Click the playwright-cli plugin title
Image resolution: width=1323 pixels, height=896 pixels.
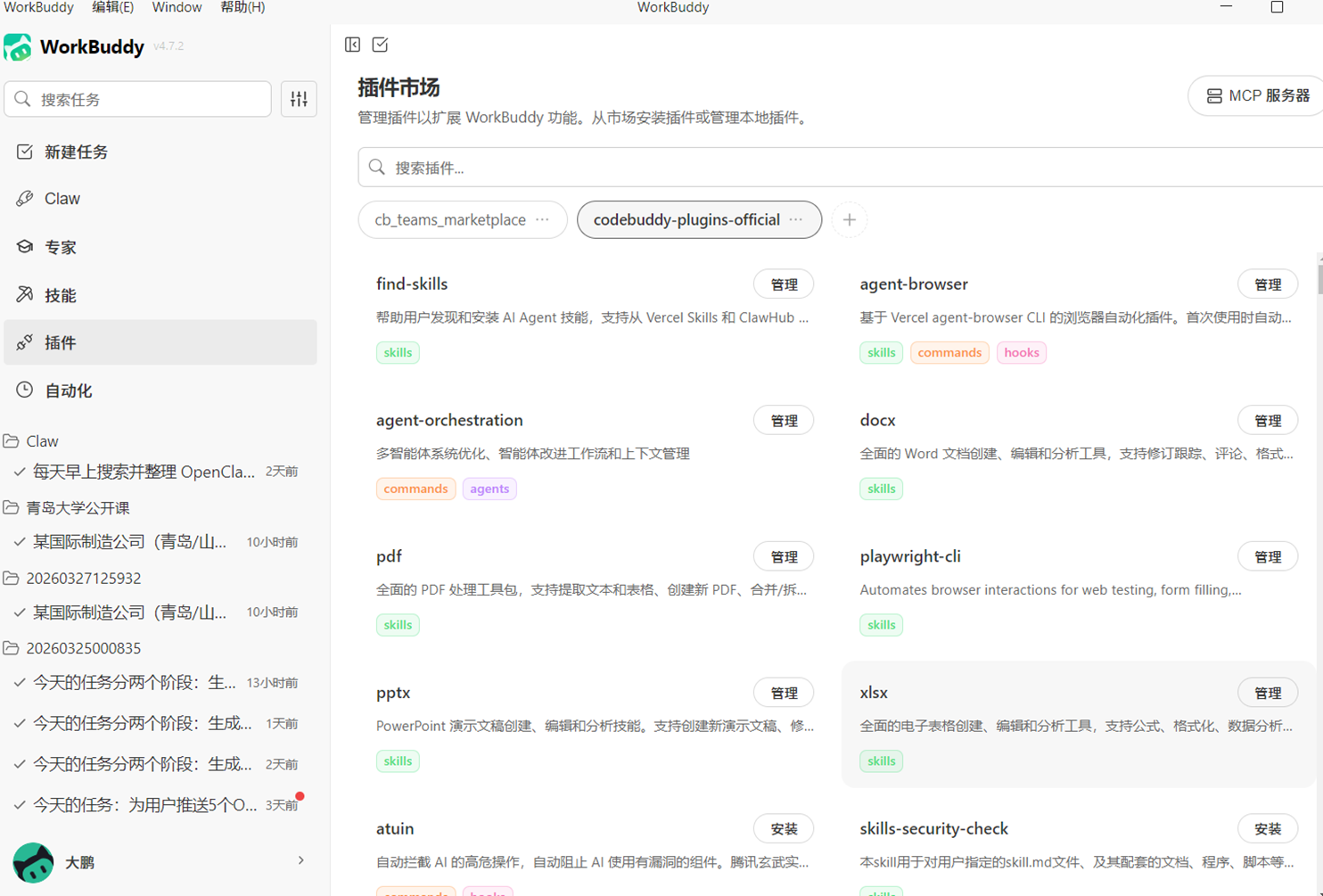[x=910, y=556]
